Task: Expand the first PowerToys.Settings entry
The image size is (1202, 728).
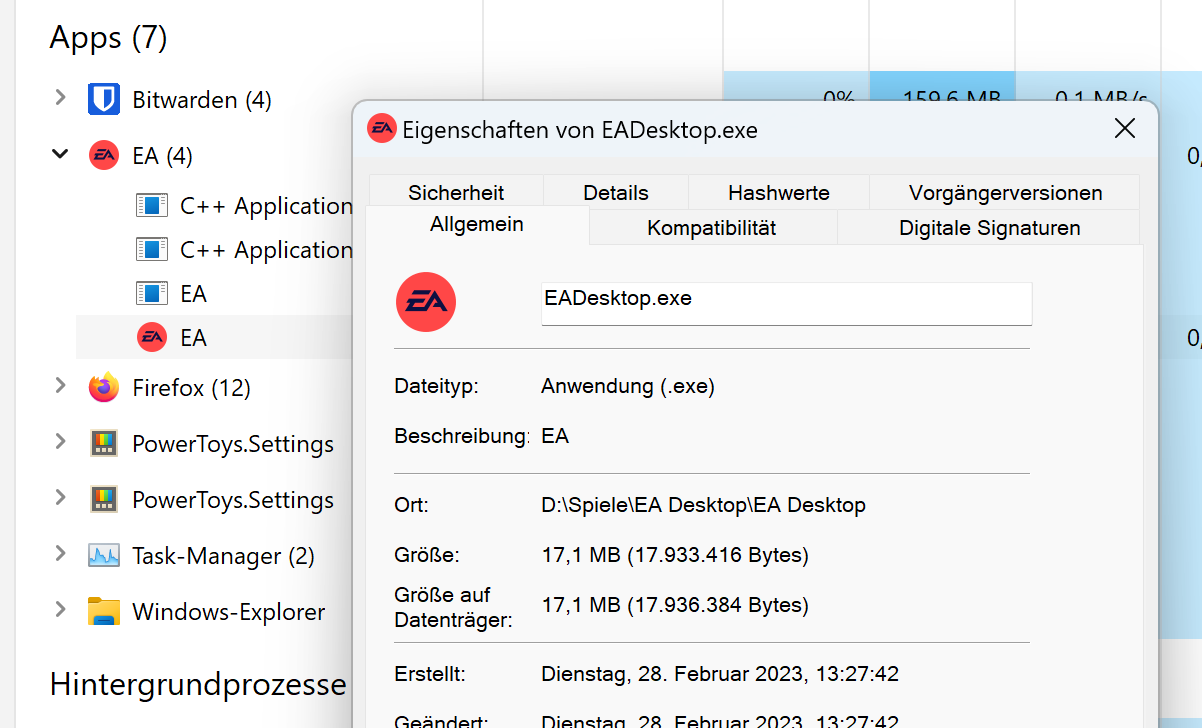Action: click(60, 442)
